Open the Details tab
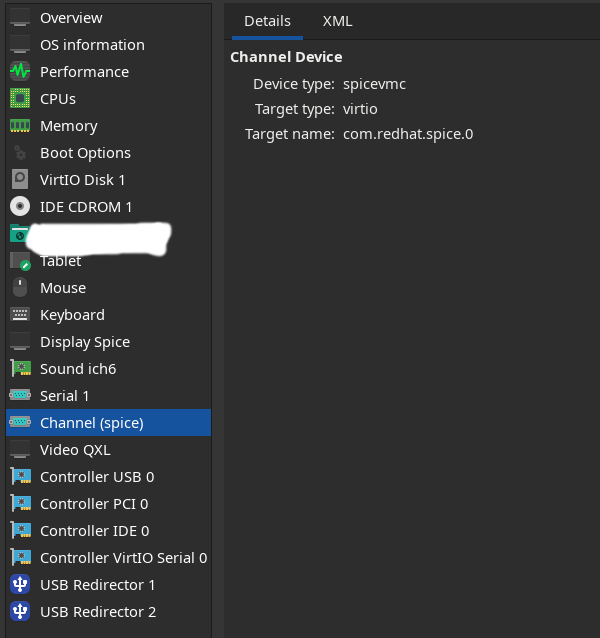The image size is (600, 638). click(x=267, y=21)
